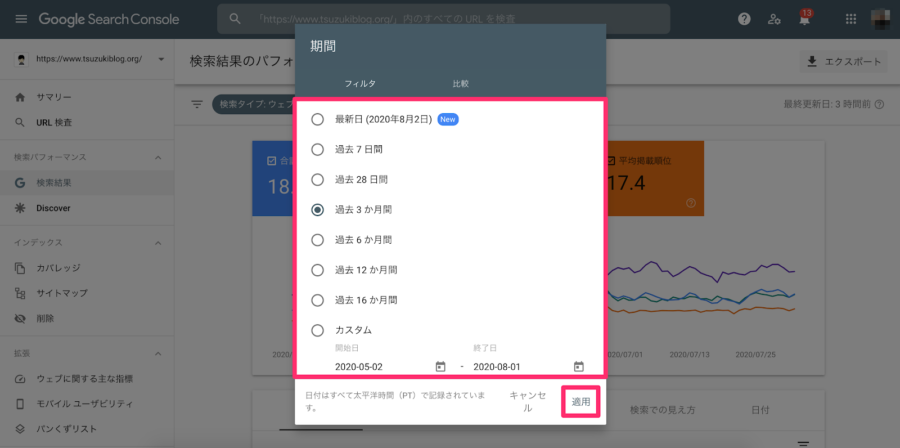Open notifications bell with 13 badge
The image size is (900, 448).
tap(805, 18)
